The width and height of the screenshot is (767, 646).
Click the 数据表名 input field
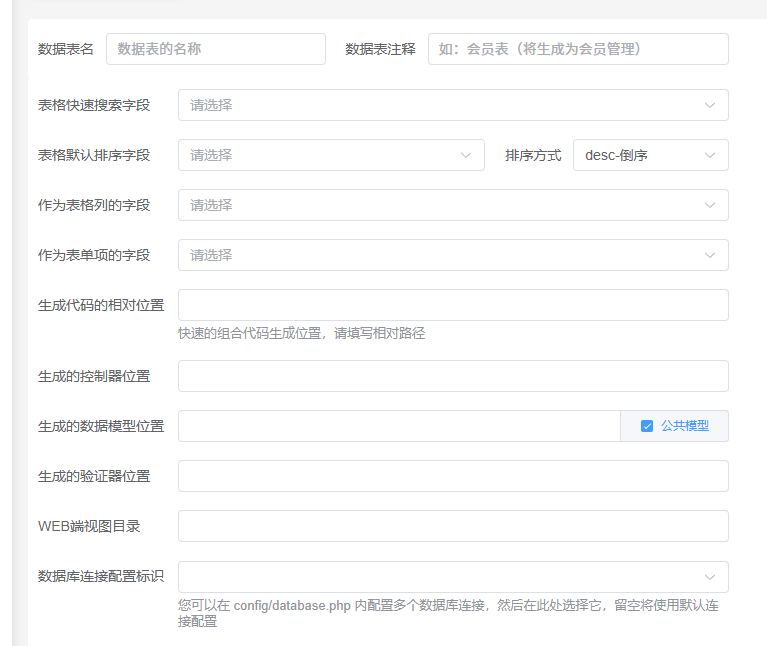coord(216,49)
